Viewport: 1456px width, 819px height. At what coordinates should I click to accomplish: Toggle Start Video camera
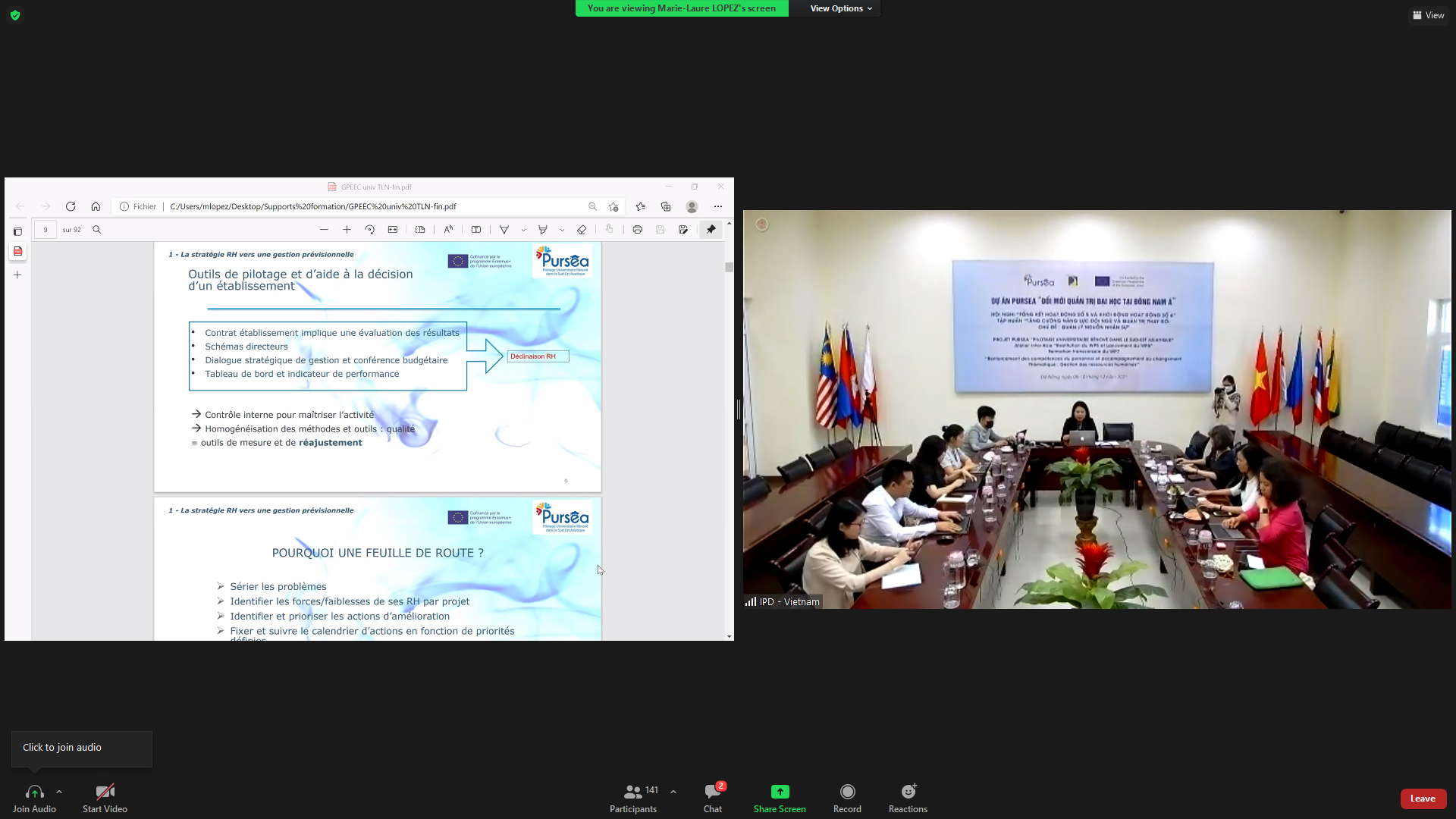tap(105, 792)
